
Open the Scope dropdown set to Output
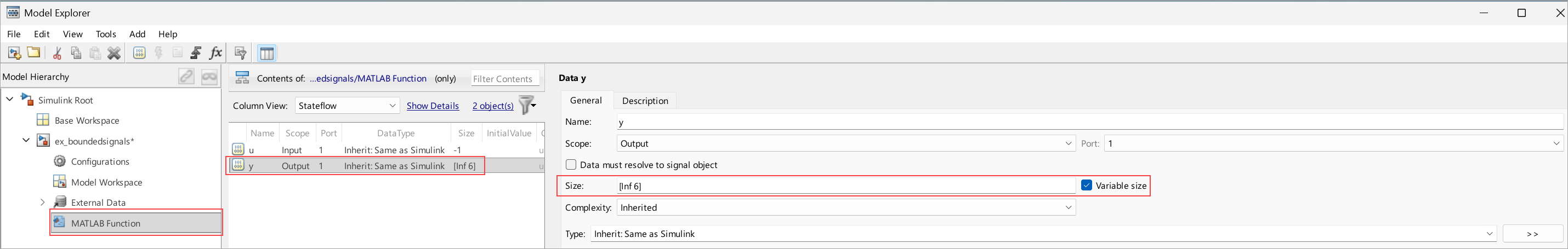pyautogui.click(x=845, y=144)
